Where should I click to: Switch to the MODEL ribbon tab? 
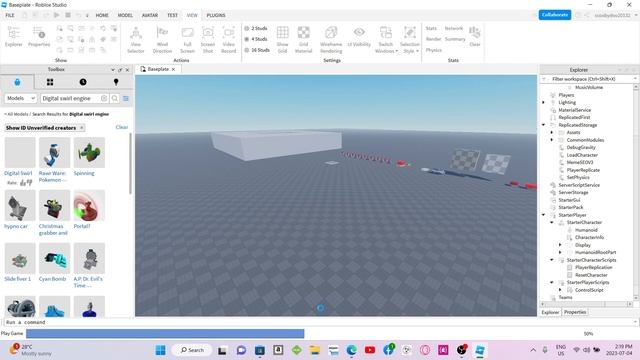click(125, 15)
